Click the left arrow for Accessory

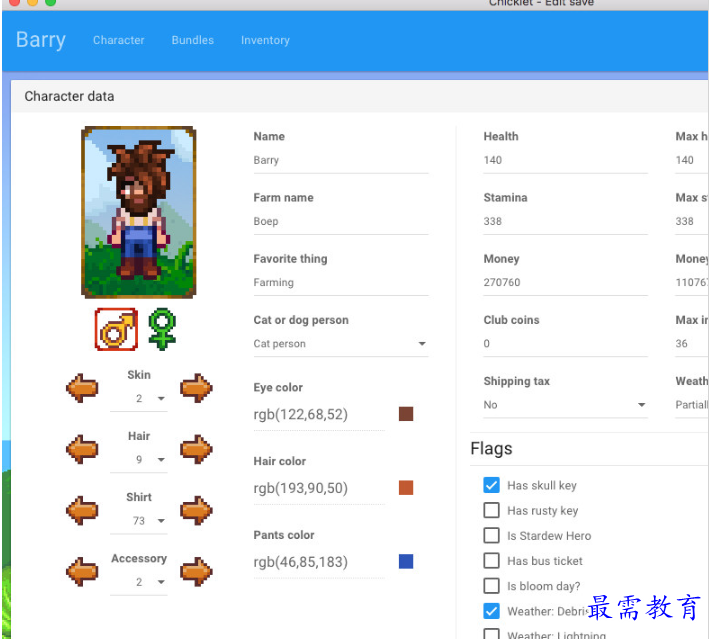tap(82, 572)
